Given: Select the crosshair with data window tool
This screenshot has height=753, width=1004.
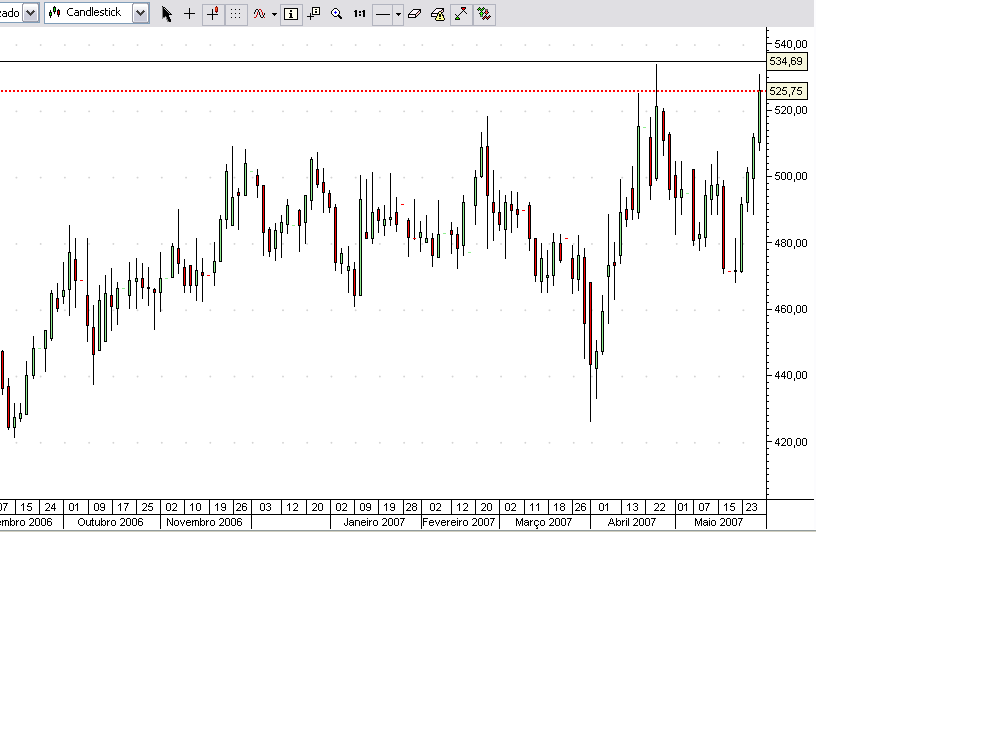Looking at the screenshot, I should 314,13.
